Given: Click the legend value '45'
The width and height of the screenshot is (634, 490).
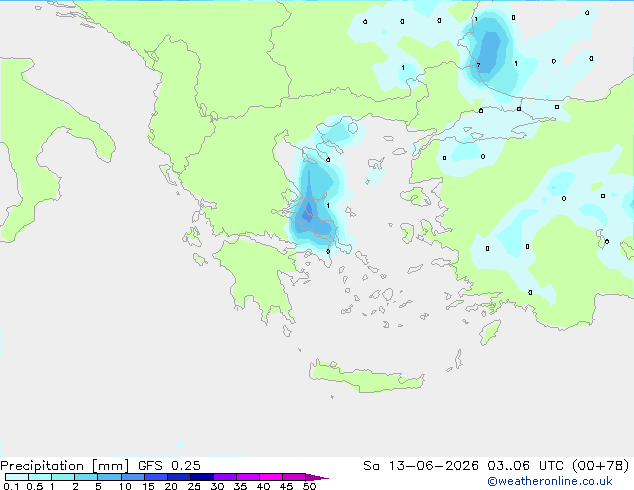Looking at the screenshot, I should coord(286,486).
